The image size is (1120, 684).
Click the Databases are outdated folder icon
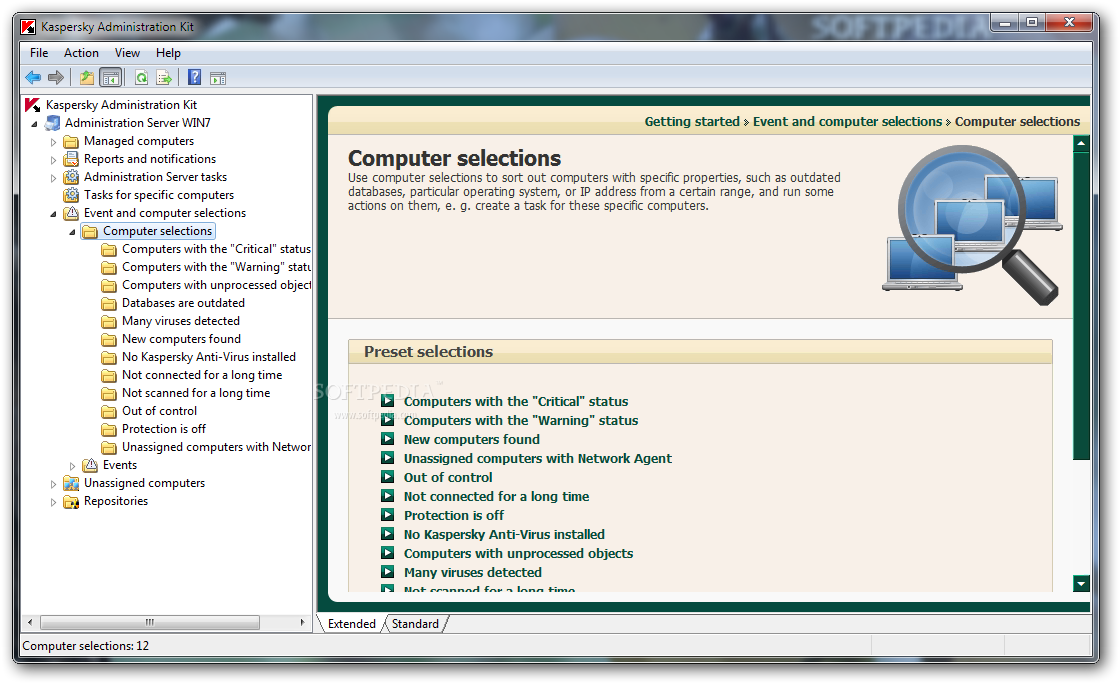(x=109, y=303)
